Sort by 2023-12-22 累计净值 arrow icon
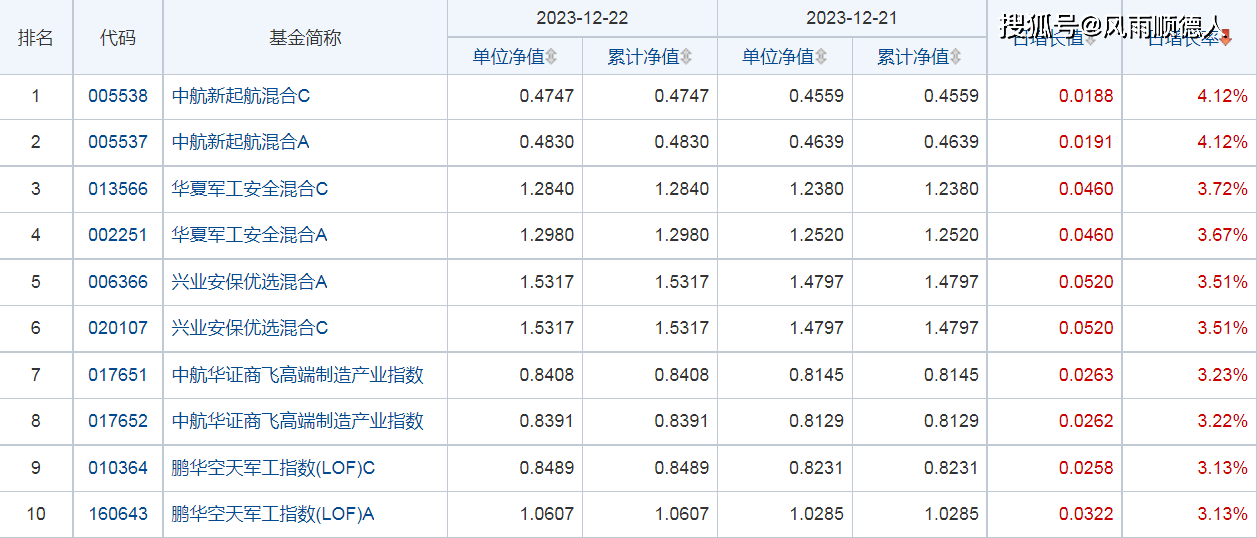This screenshot has width=1257, height=538. pos(687,57)
